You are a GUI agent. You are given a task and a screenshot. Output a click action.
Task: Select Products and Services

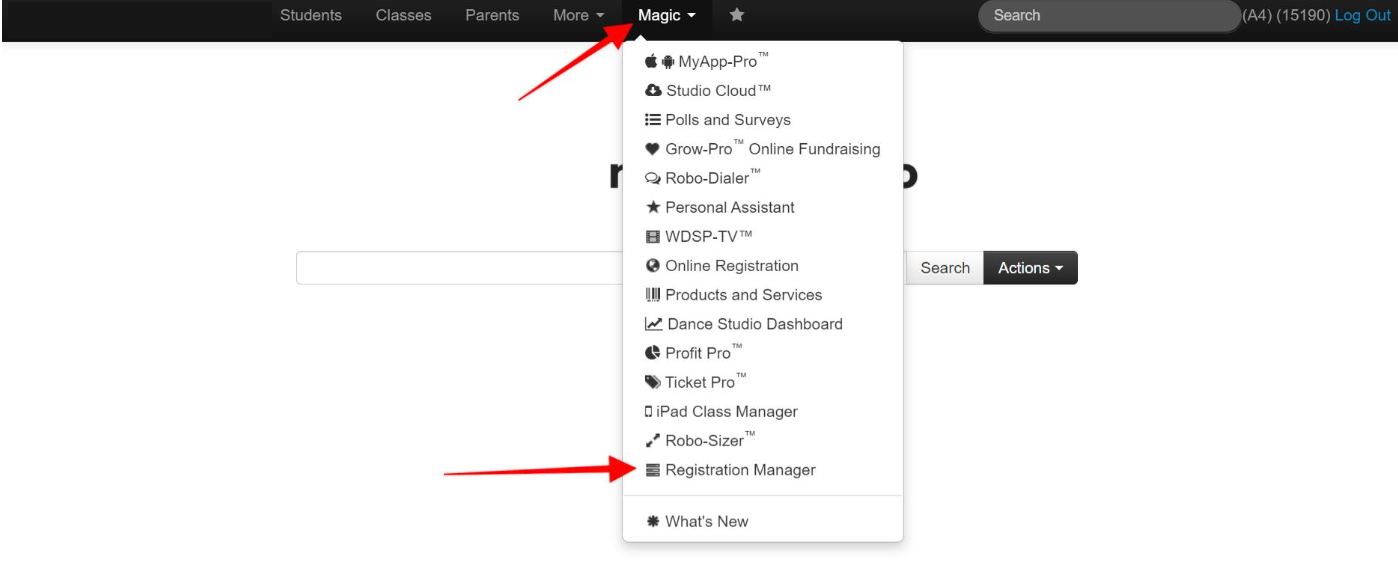pyautogui.click(x=763, y=295)
